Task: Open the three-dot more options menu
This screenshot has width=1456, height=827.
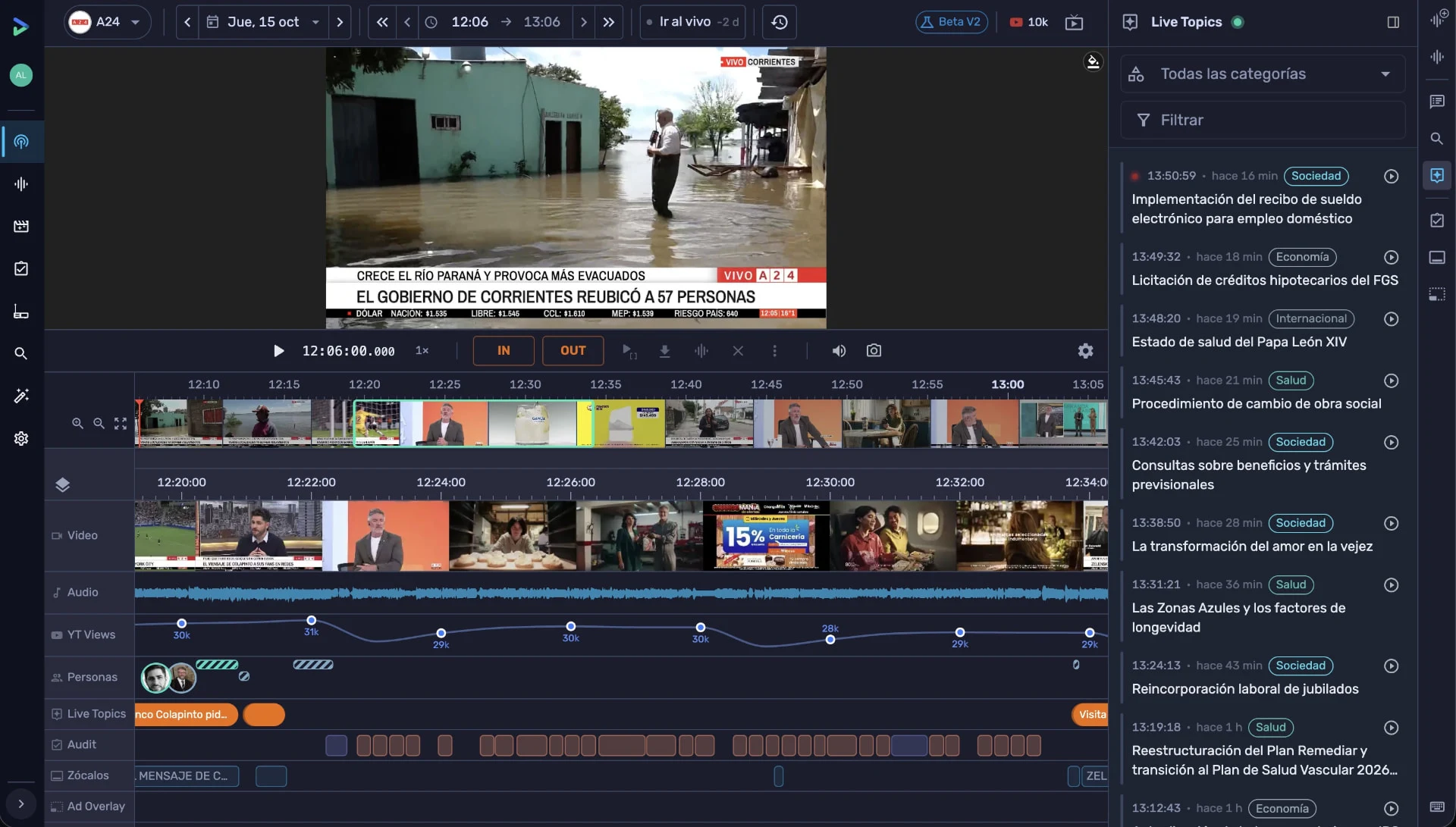Action: pyautogui.click(x=774, y=351)
